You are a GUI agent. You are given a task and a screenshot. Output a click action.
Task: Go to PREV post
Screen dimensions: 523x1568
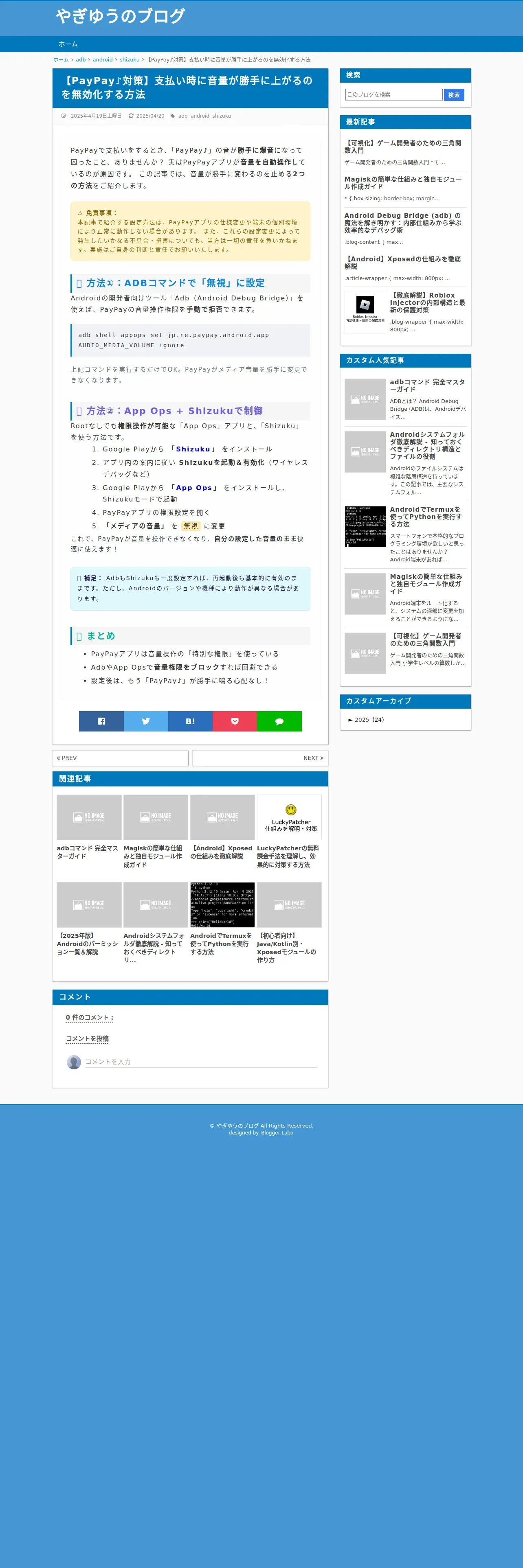[120, 758]
